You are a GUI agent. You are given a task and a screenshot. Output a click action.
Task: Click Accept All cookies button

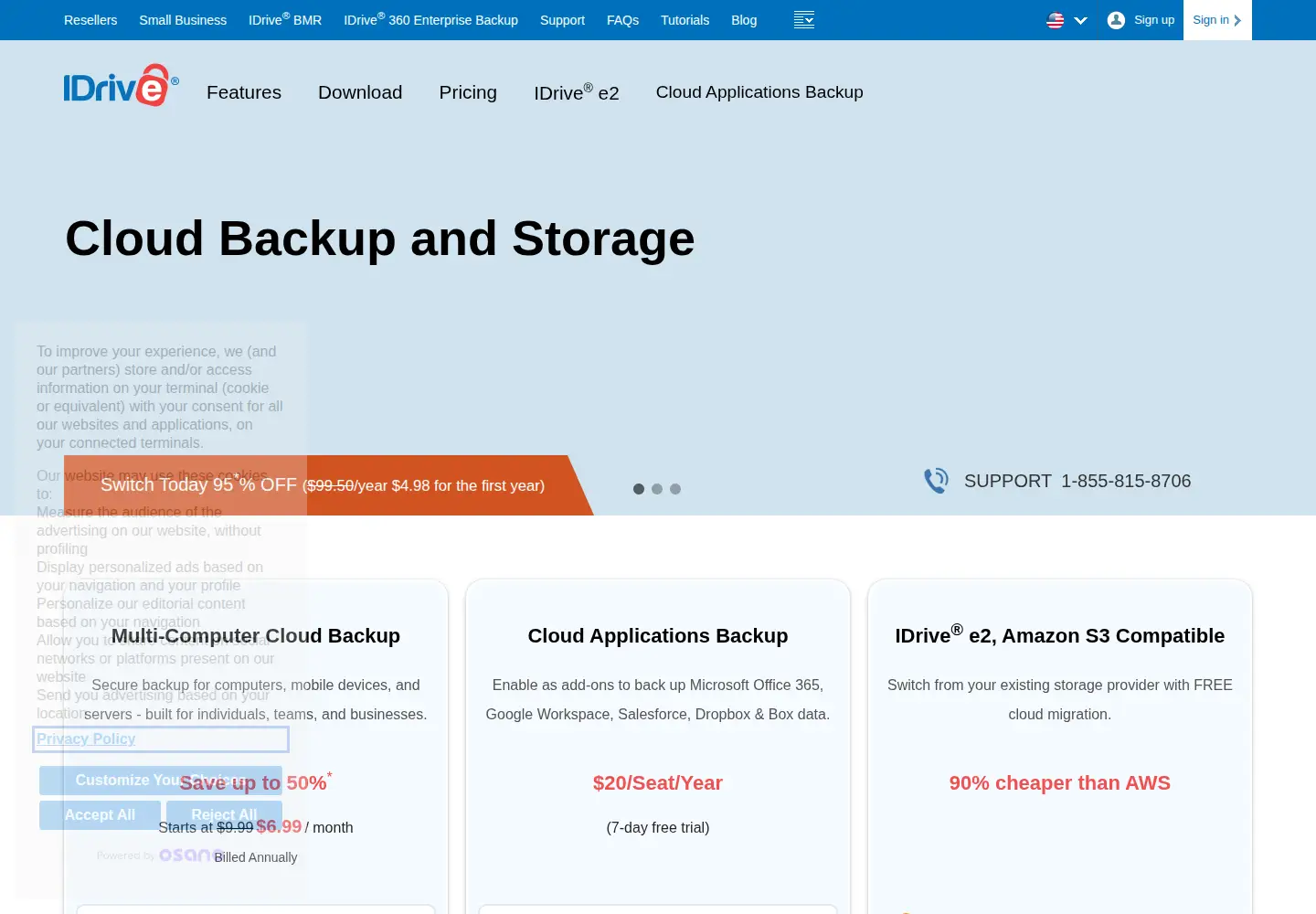pos(100,815)
